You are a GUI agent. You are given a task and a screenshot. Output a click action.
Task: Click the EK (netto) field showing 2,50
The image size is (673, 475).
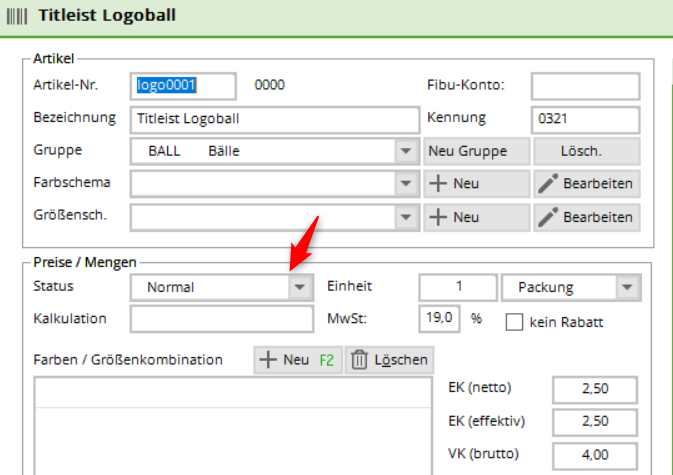pyautogui.click(x=595, y=389)
